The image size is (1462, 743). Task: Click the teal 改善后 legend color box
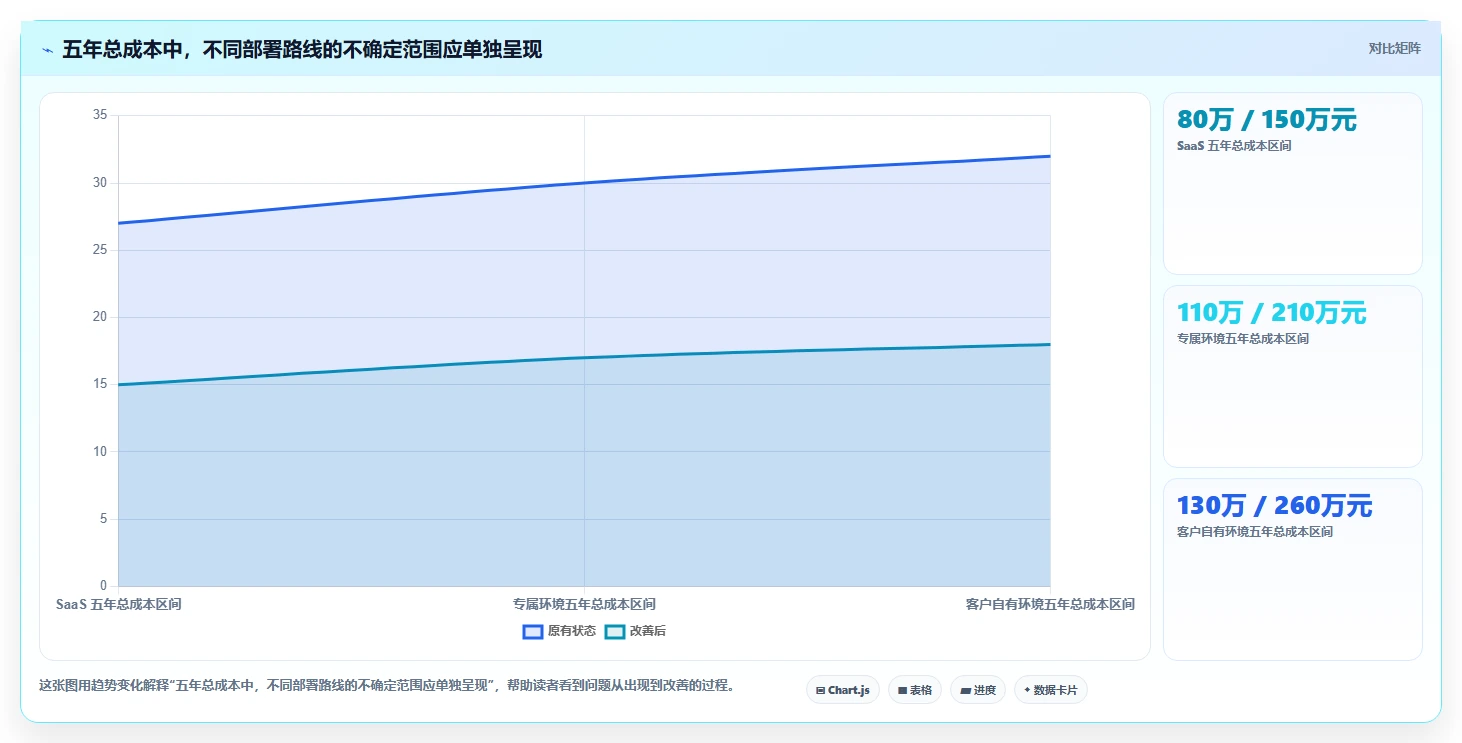tap(615, 631)
